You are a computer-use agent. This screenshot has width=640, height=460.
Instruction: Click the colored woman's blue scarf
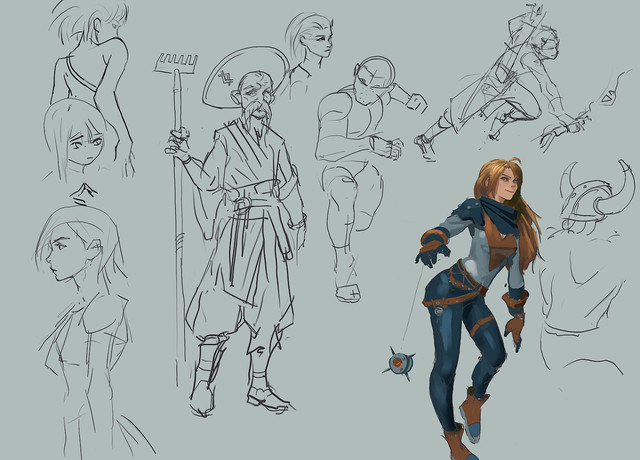(500, 216)
